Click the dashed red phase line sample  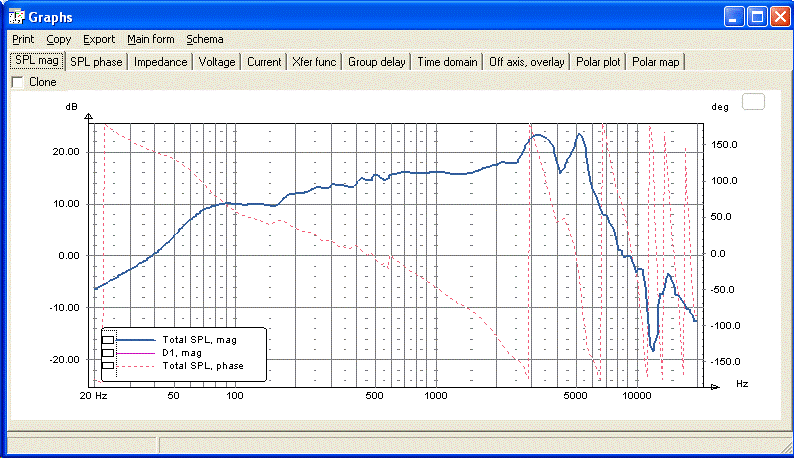[x=136, y=366]
